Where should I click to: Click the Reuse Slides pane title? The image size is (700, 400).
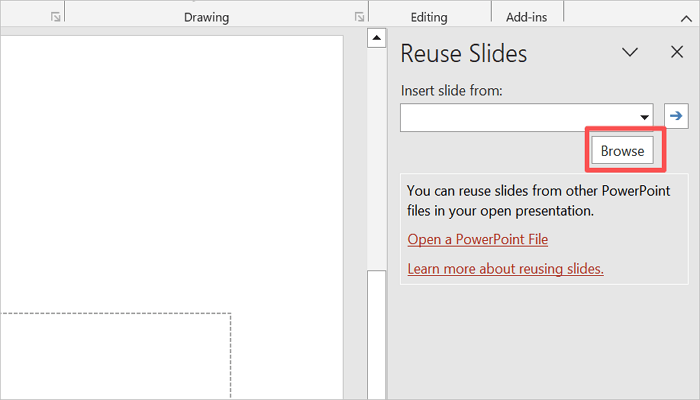click(x=464, y=54)
